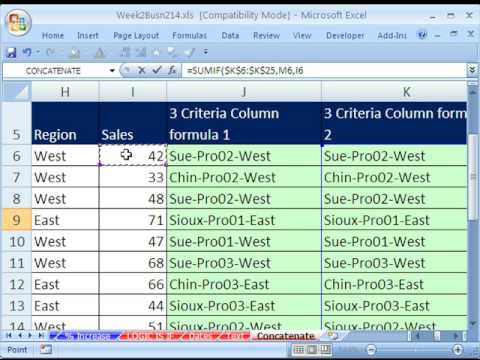Switch to the Insert ribbon tab
This screenshot has height=360, width=480.
point(88,35)
